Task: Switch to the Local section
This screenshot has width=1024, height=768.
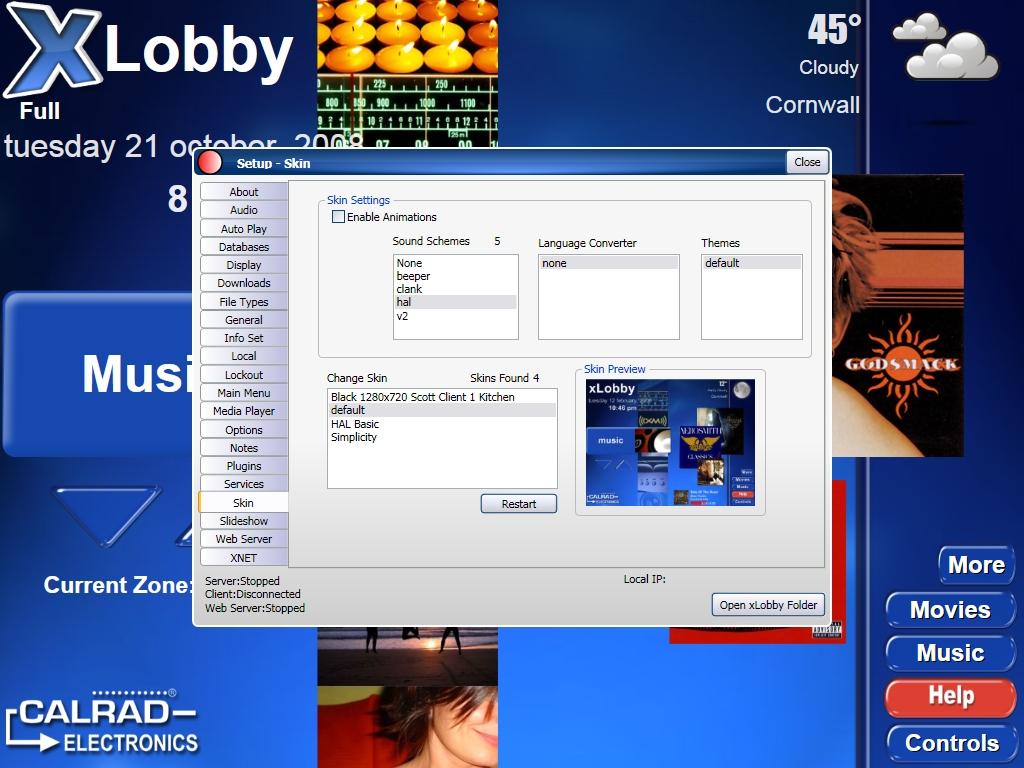Action: point(244,356)
